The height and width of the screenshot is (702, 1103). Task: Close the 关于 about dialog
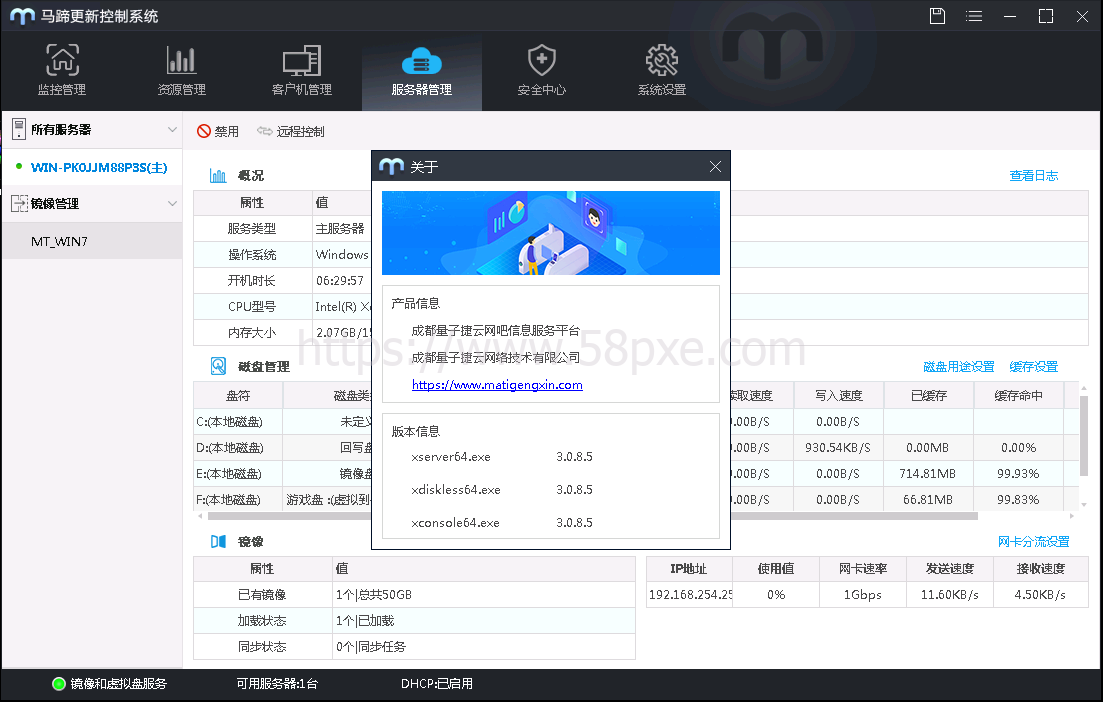pos(715,167)
